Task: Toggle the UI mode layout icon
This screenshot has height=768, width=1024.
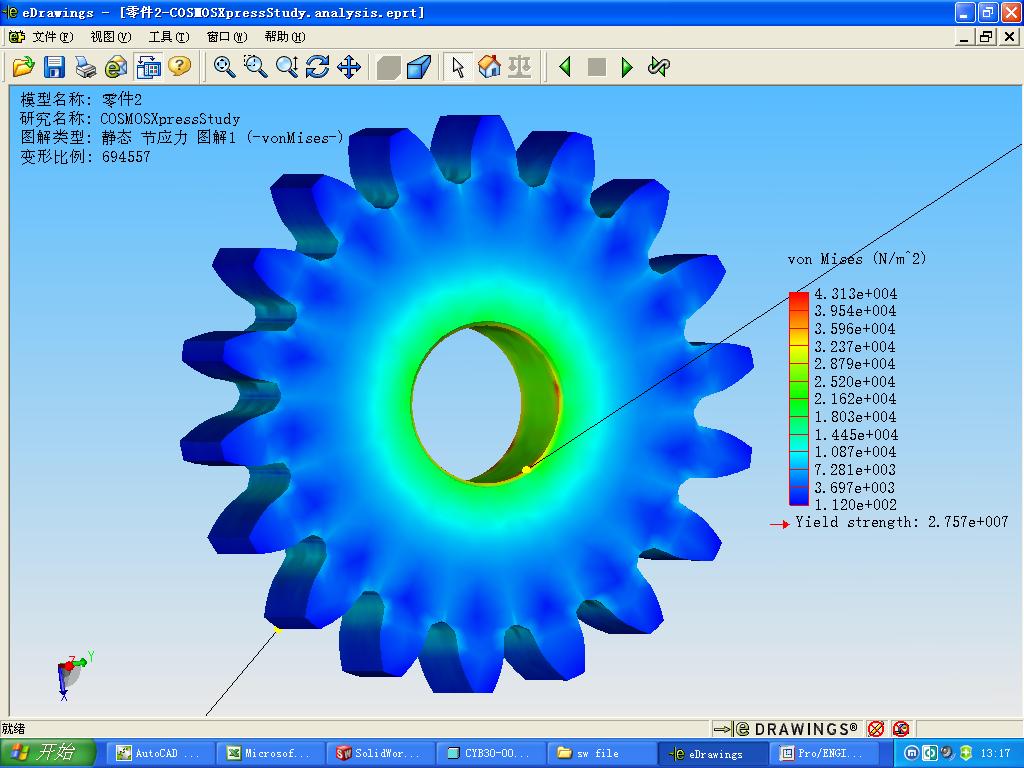Action: tap(148, 67)
